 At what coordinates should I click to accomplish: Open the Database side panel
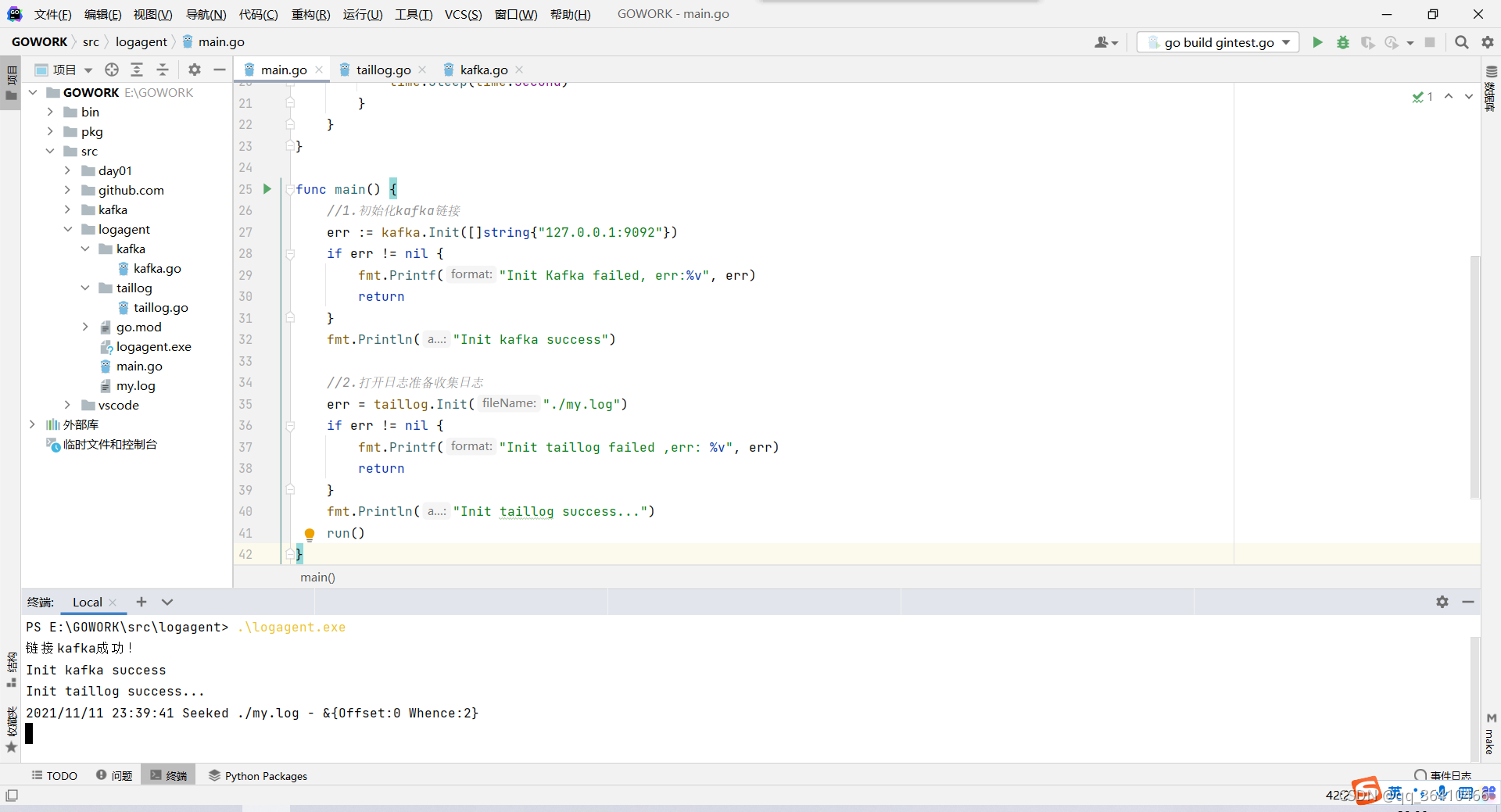tap(1491, 88)
